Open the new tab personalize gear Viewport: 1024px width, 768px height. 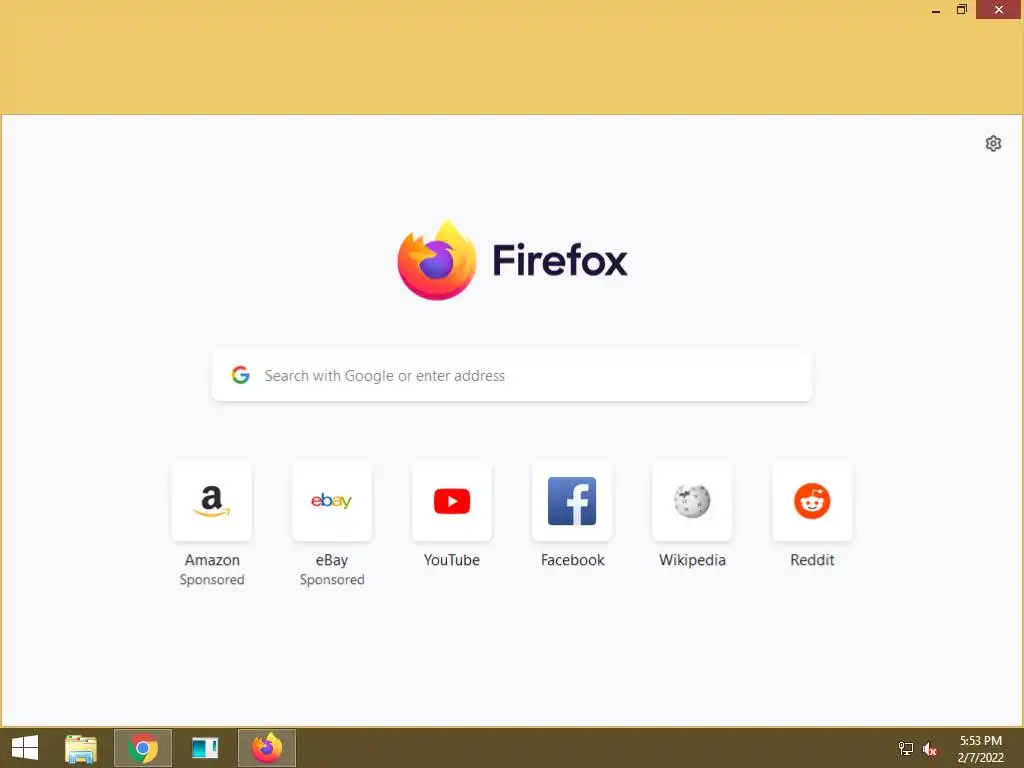point(993,144)
